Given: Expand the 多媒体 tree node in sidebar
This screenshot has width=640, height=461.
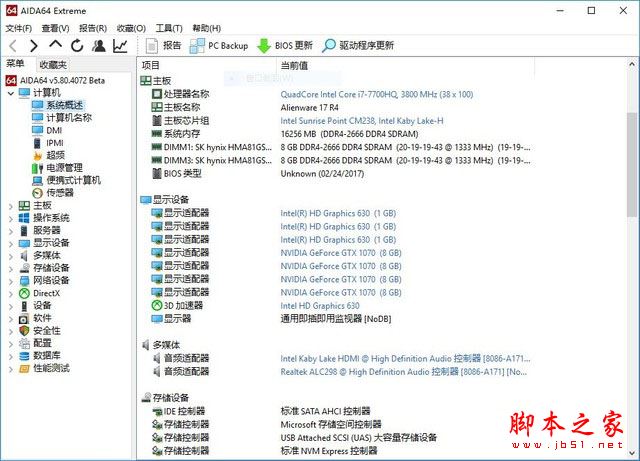Looking at the screenshot, I should 11,256.
